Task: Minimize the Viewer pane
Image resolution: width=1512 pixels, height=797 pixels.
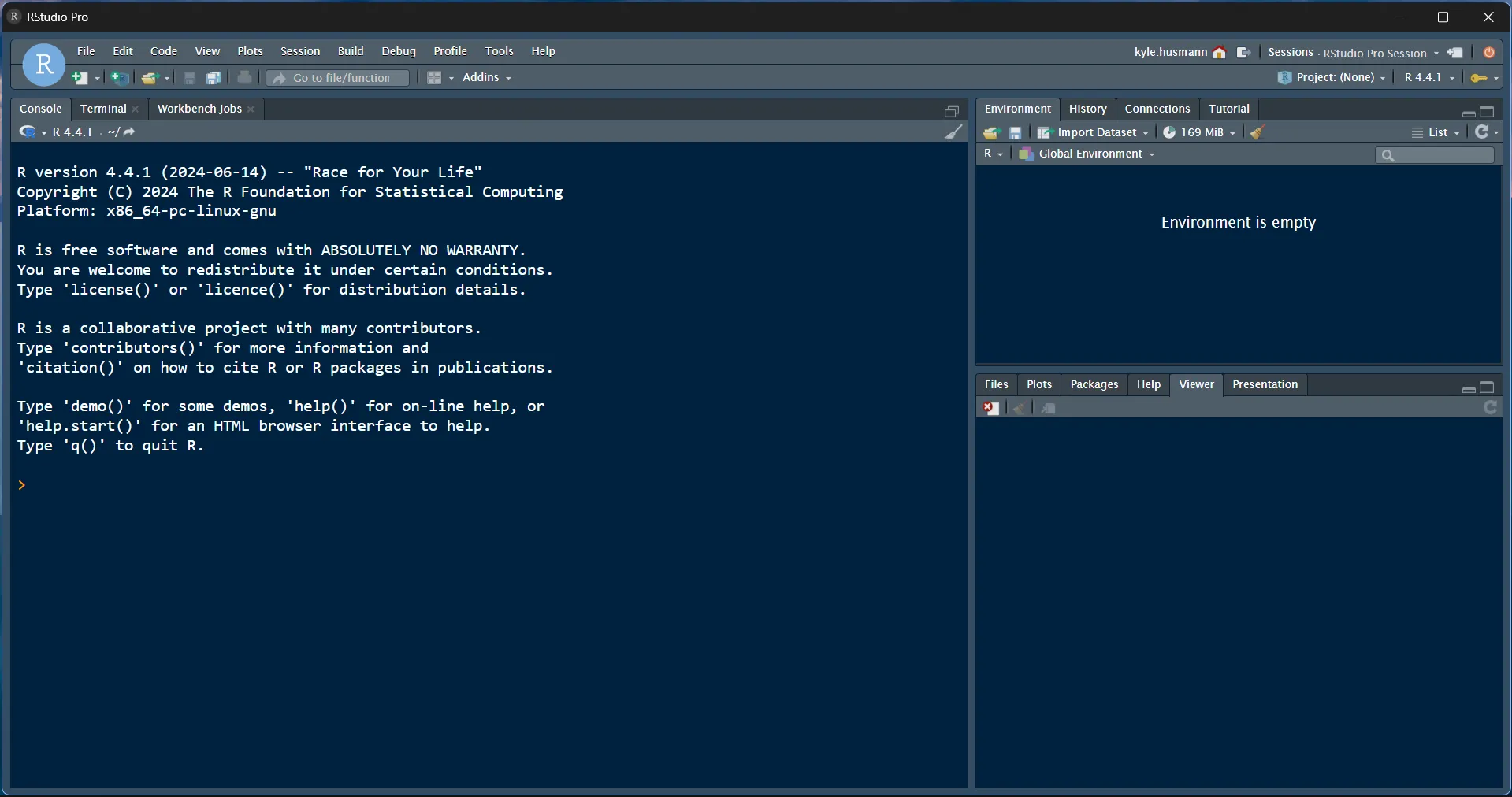Action: [x=1469, y=388]
